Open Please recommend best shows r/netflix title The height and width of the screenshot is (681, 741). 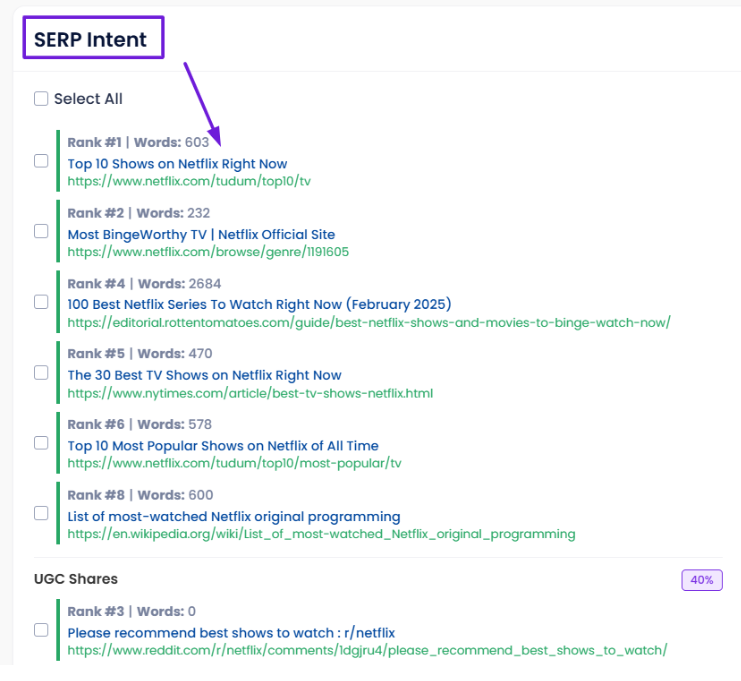pos(231,633)
